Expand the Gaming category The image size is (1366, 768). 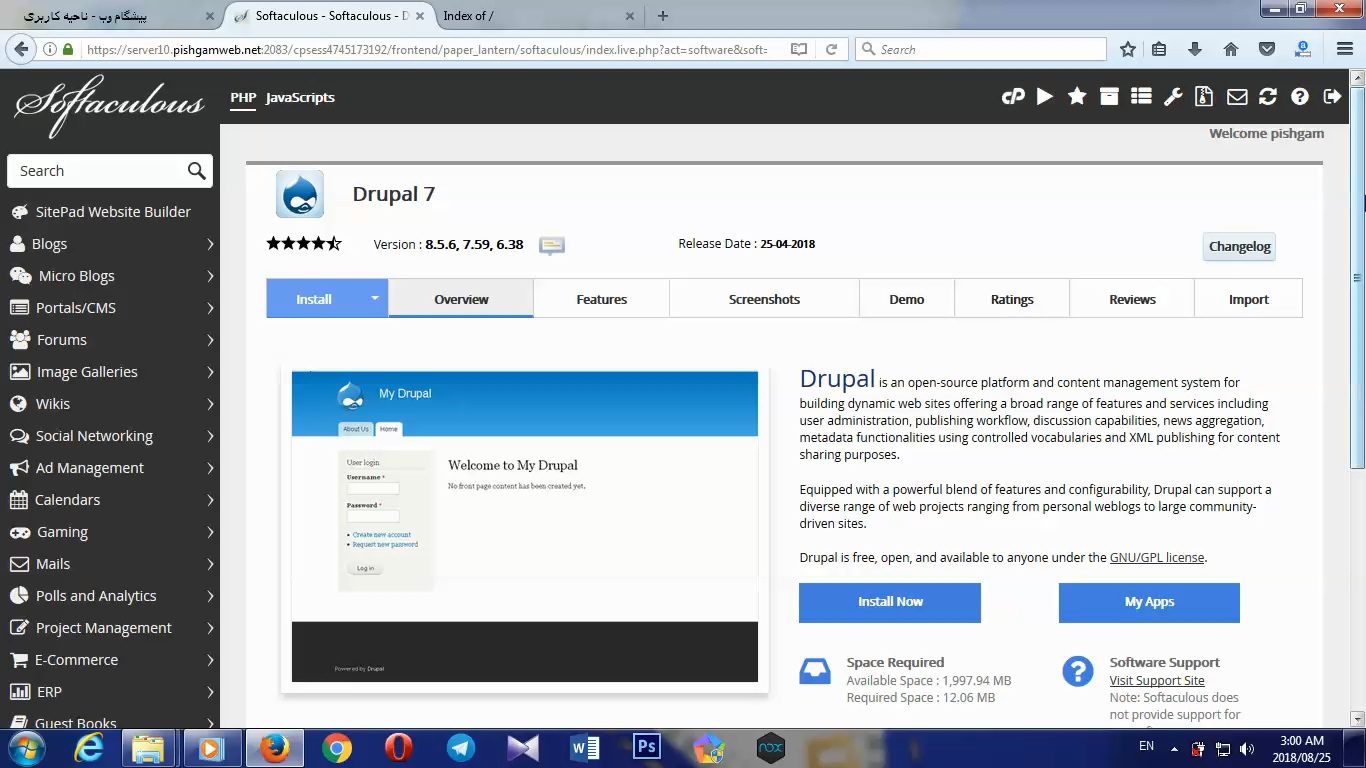click(210, 532)
